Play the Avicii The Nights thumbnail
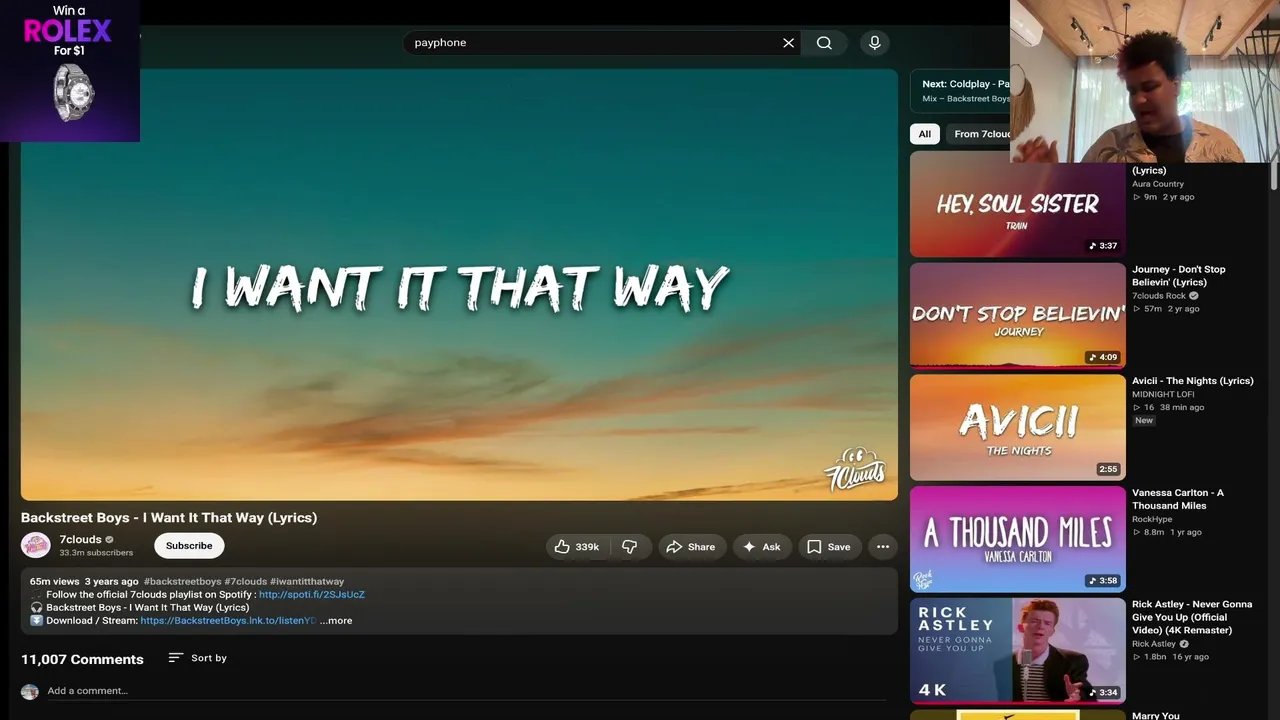The width and height of the screenshot is (1280, 720). [x=1017, y=428]
